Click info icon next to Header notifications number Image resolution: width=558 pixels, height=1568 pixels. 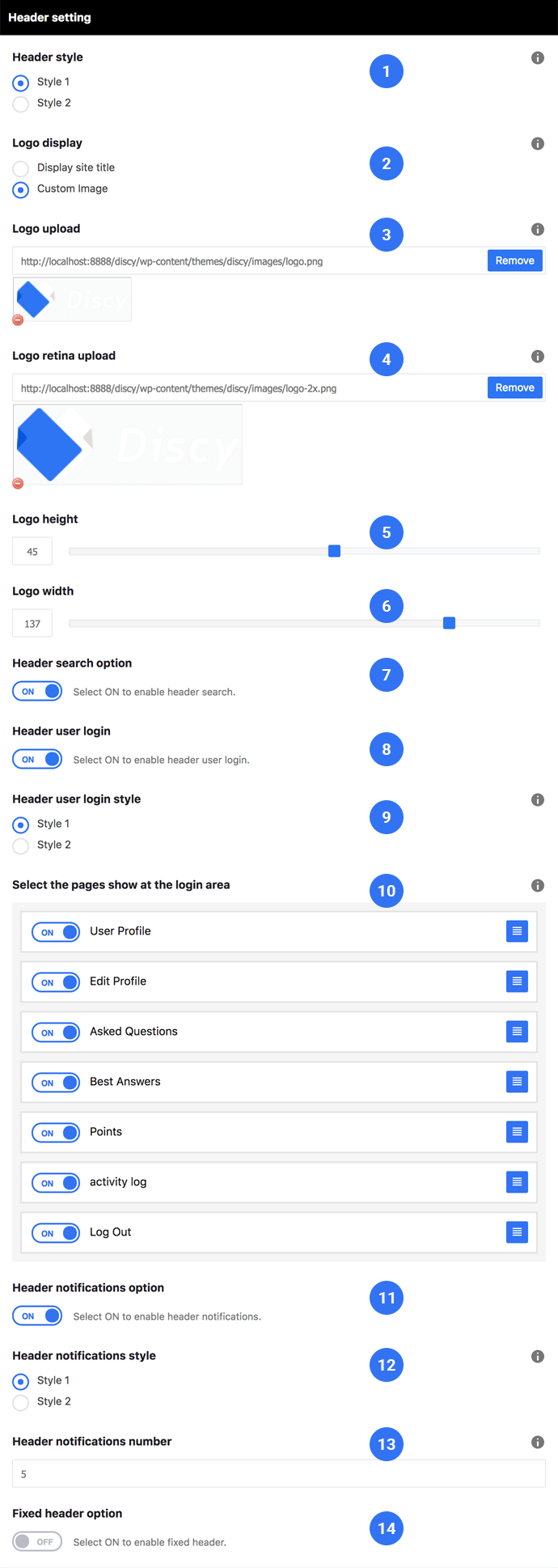point(537,1442)
